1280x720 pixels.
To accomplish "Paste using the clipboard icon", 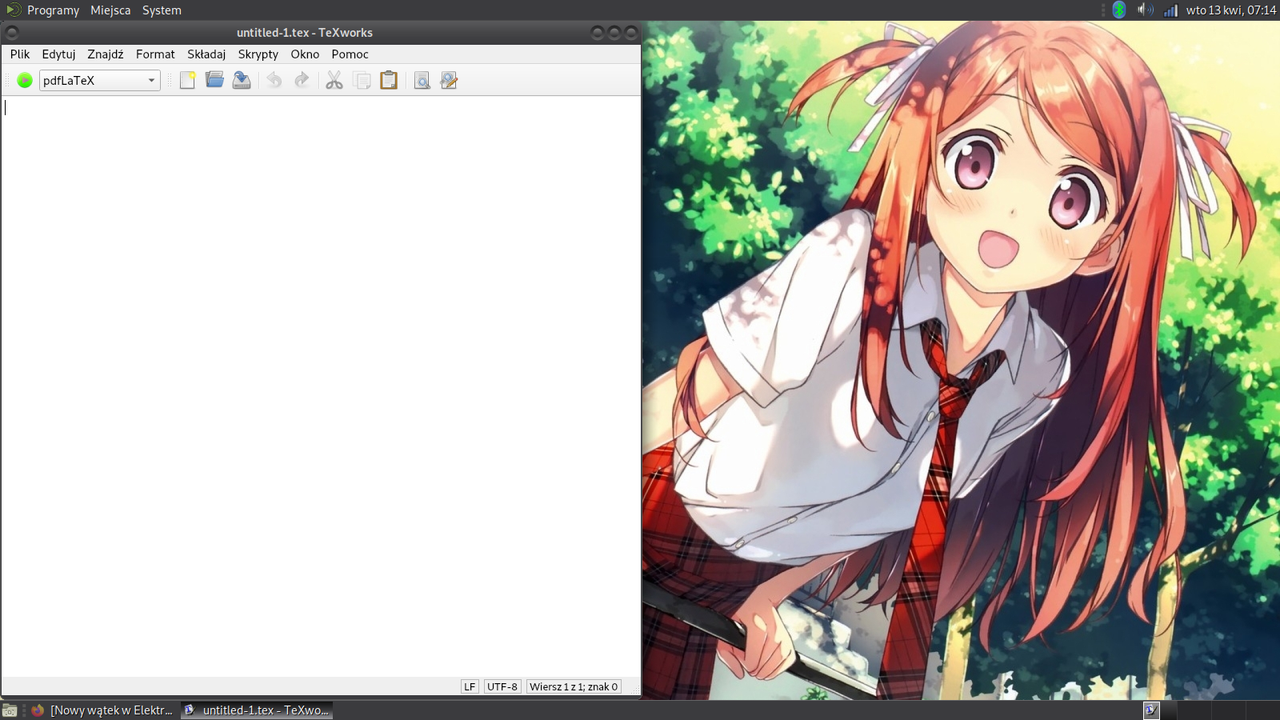I will pos(389,80).
